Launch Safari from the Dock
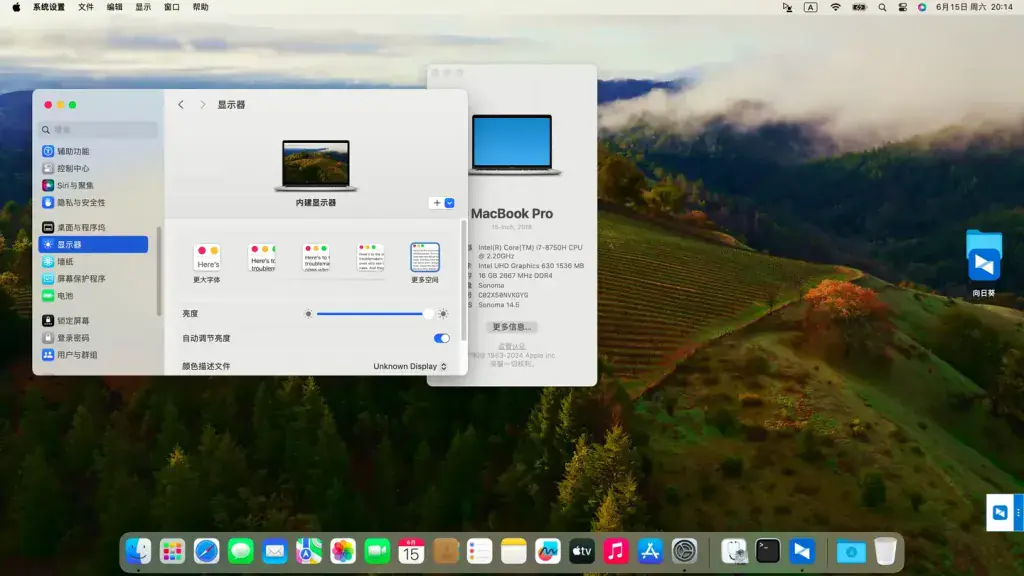1024x576 pixels. pyautogui.click(x=206, y=552)
